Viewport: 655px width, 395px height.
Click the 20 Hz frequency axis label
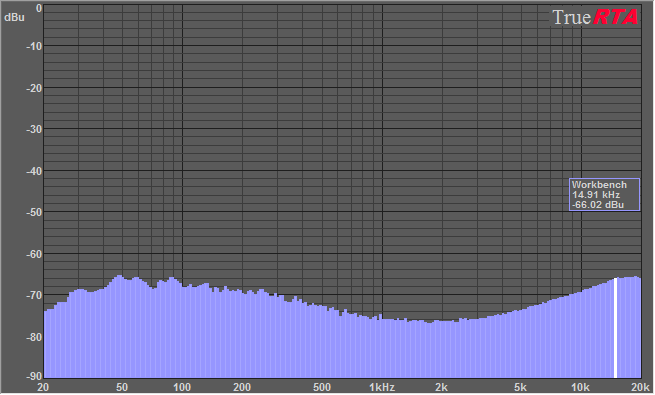43,387
